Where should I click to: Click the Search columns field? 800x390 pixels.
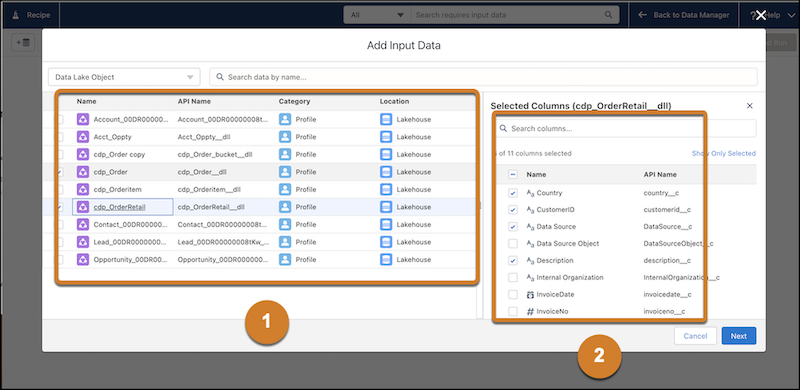click(626, 129)
